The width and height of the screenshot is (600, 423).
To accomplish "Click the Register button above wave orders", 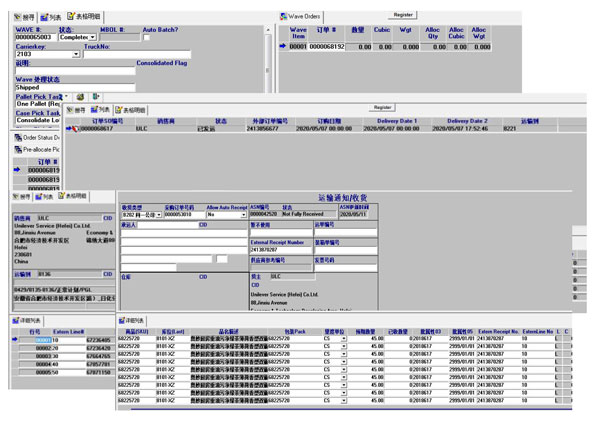I will 404,15.
